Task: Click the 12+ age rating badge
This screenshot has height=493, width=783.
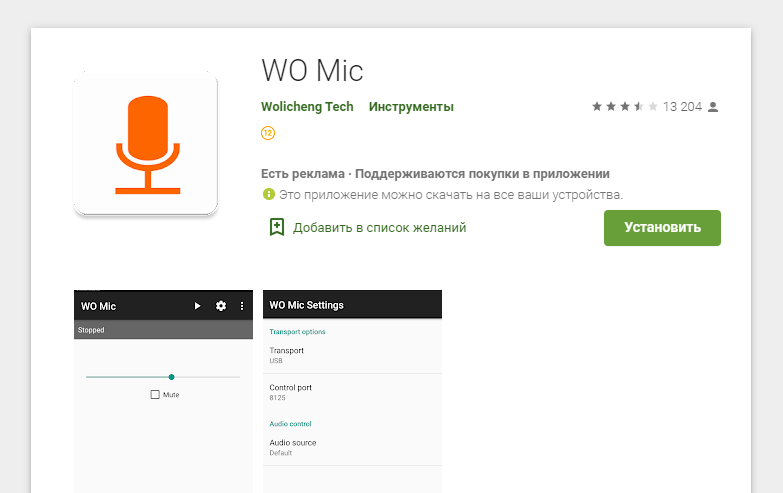Action: coord(268,133)
